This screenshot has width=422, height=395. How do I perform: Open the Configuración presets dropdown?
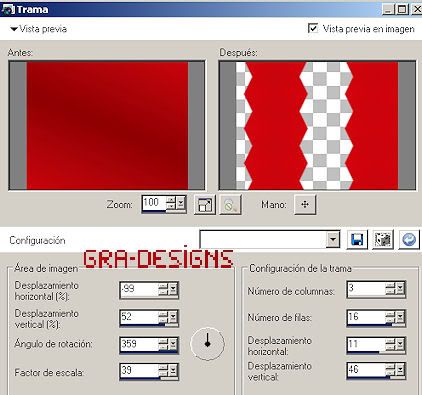[332, 239]
